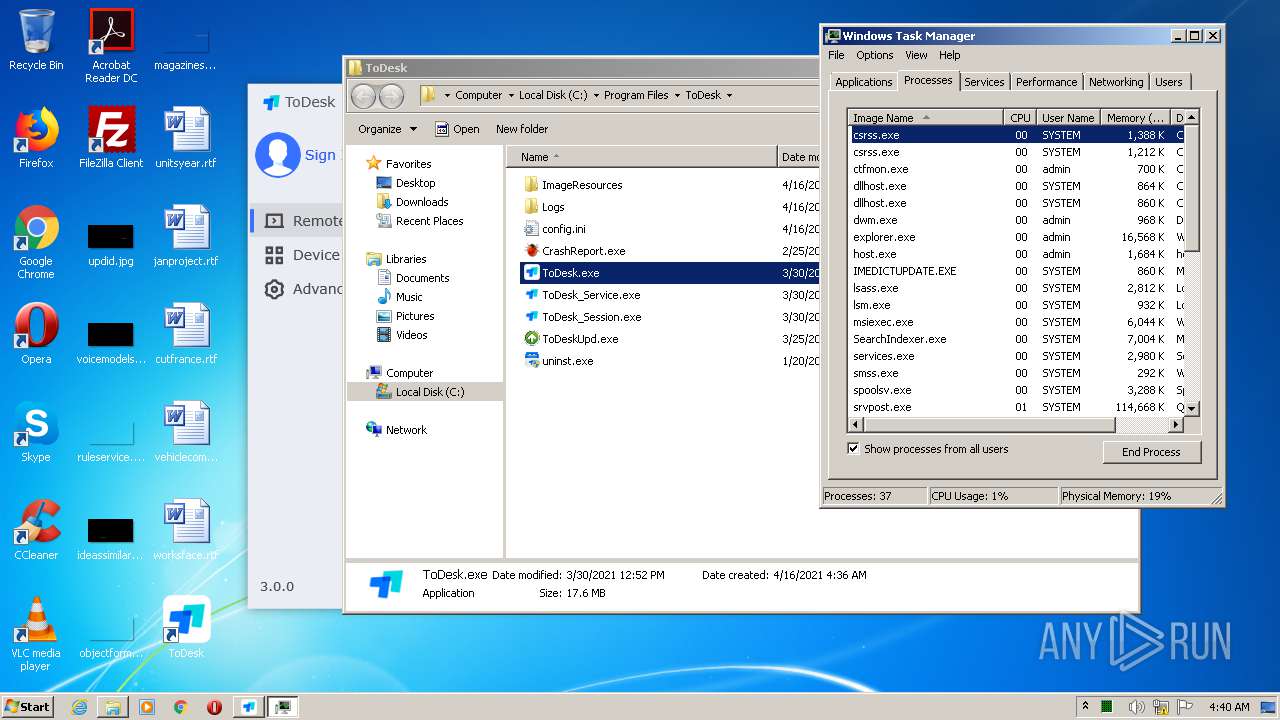Expand ToDesk breadcrumb dropdown arrow

tap(729, 96)
